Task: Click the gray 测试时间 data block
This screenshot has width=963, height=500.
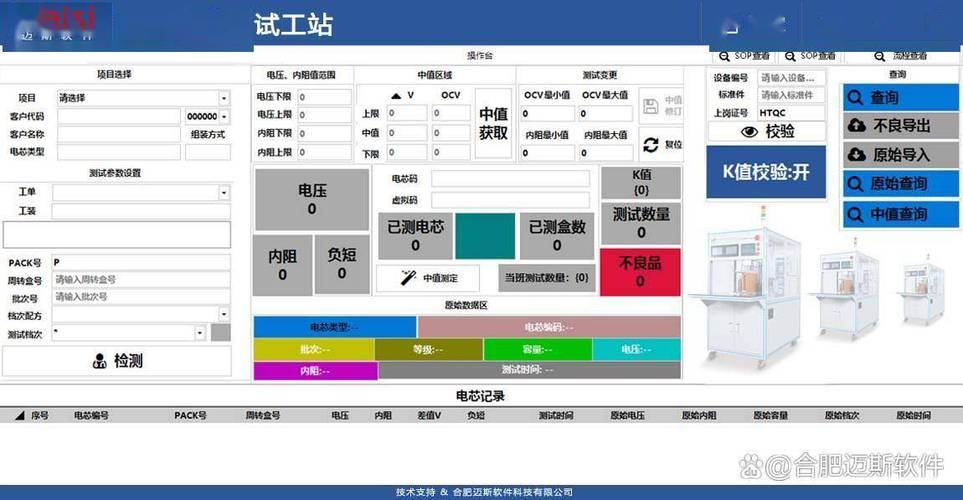Action: click(x=529, y=370)
